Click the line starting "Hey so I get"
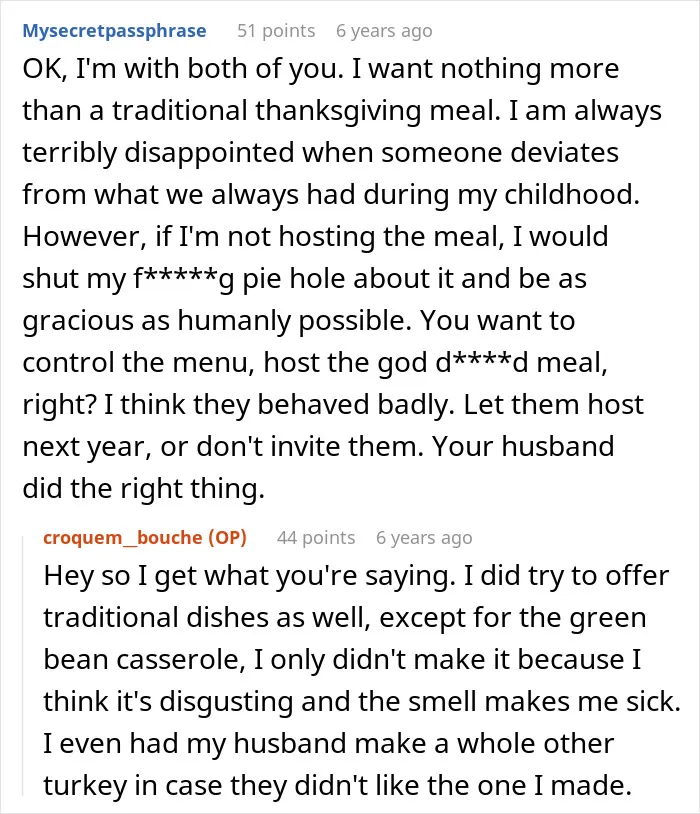 pyautogui.click(x=356, y=576)
